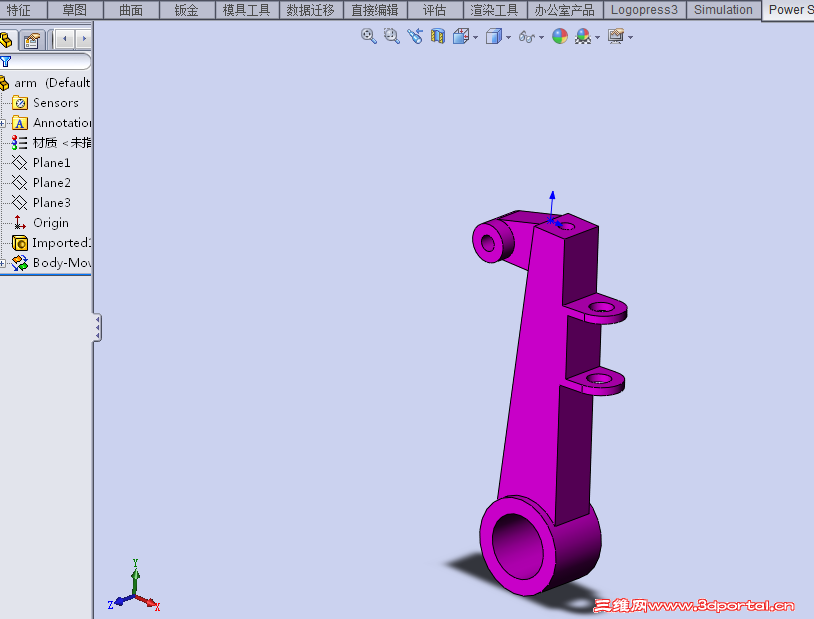Switch to the FeatureManager design tree tab
Screen dimensions: 814x619
(x=7, y=40)
